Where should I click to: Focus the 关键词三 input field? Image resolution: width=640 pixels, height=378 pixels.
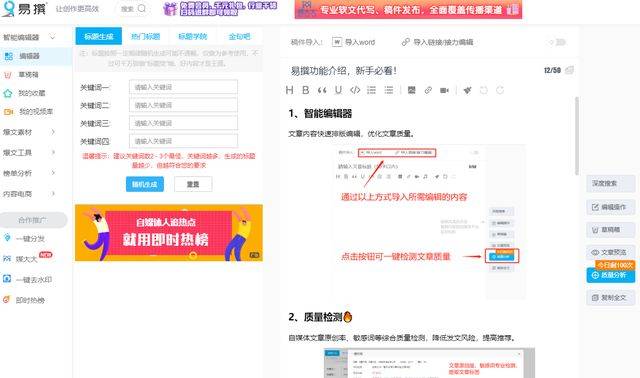(183, 123)
